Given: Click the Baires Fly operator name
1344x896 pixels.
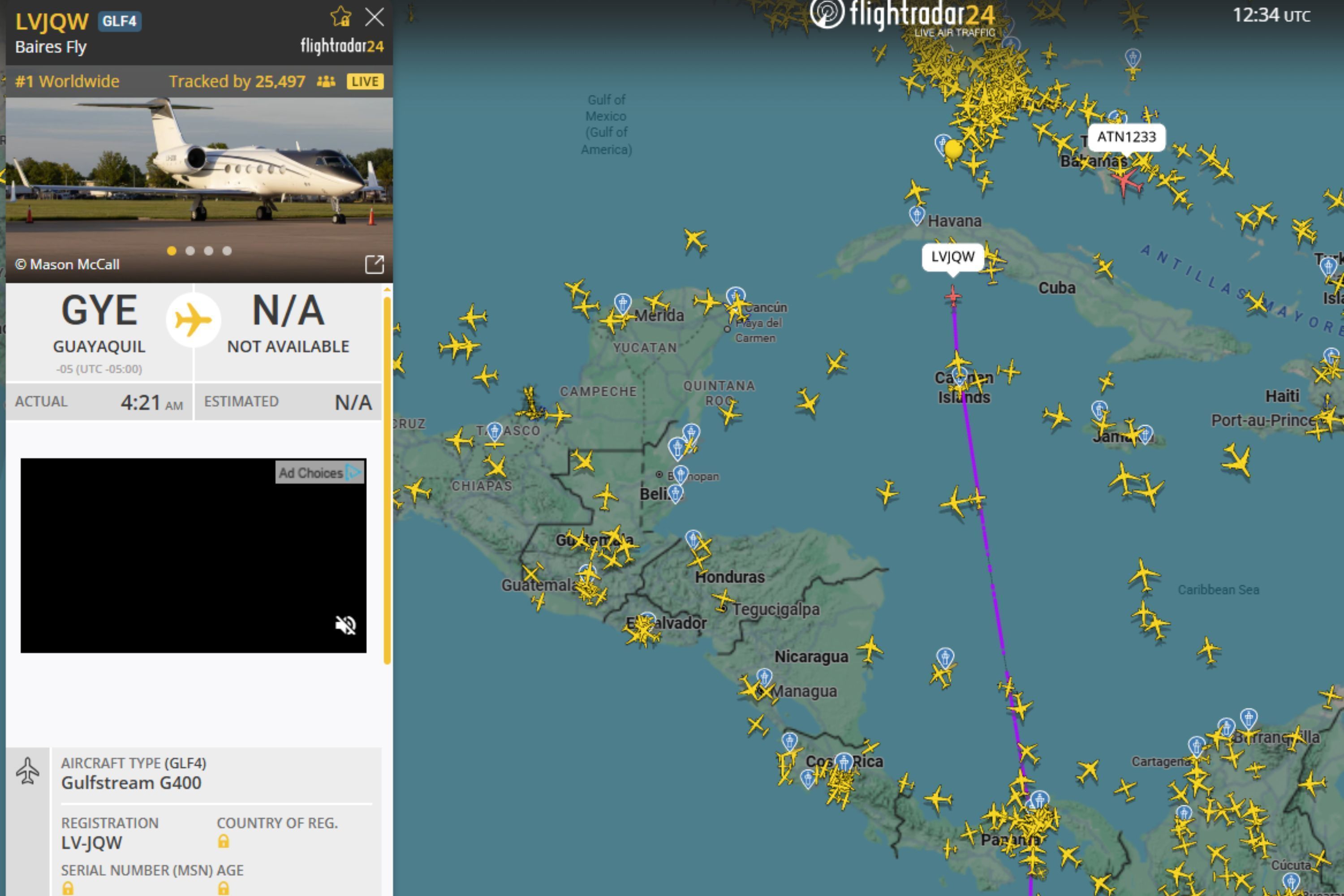Looking at the screenshot, I should 50,47.
